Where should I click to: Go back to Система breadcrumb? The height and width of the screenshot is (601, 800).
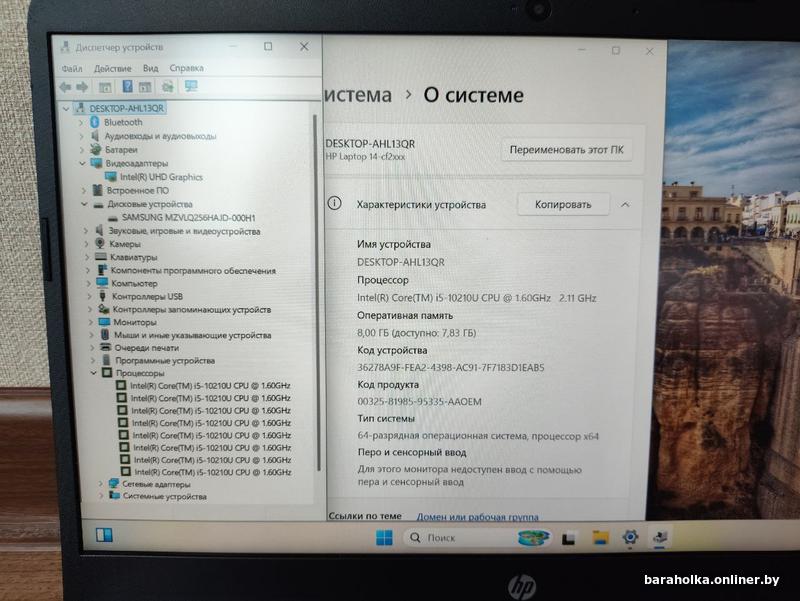click(358, 95)
